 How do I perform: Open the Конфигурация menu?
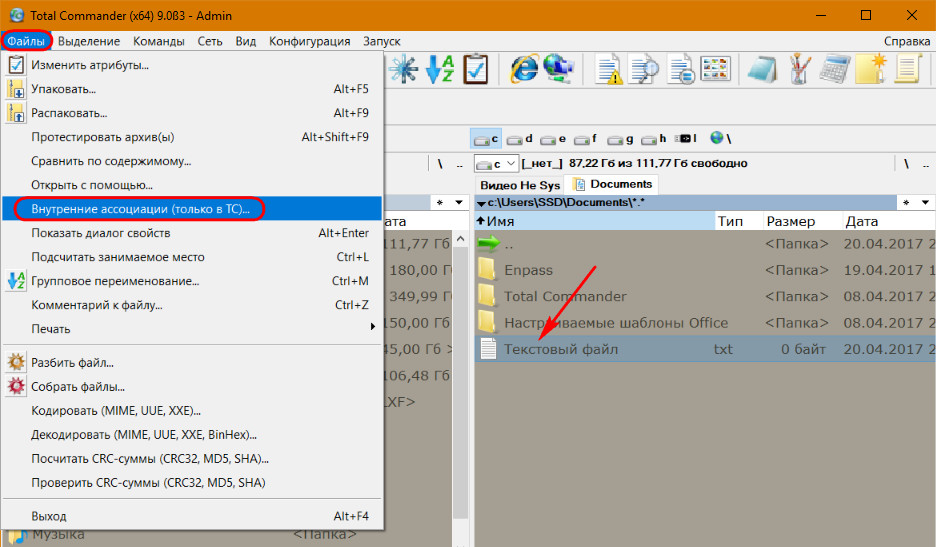pyautogui.click(x=309, y=41)
